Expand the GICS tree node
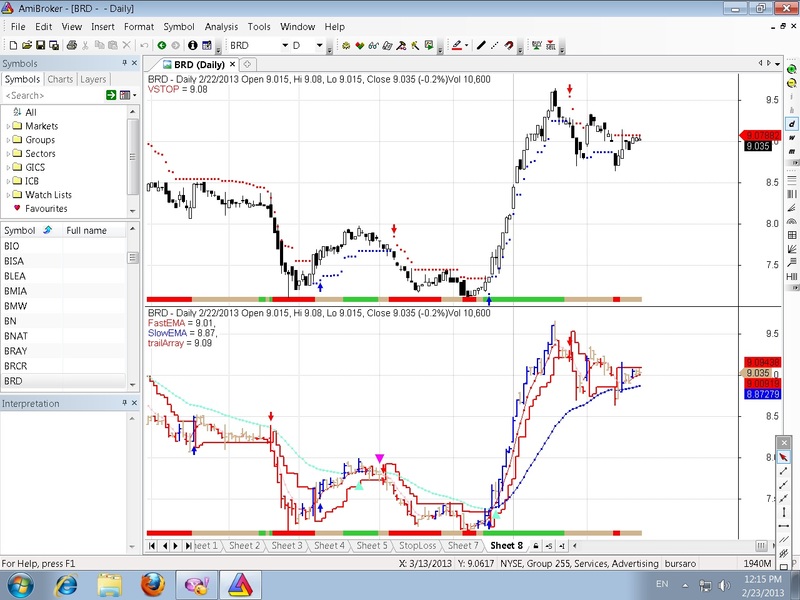 pyautogui.click(x=8, y=167)
